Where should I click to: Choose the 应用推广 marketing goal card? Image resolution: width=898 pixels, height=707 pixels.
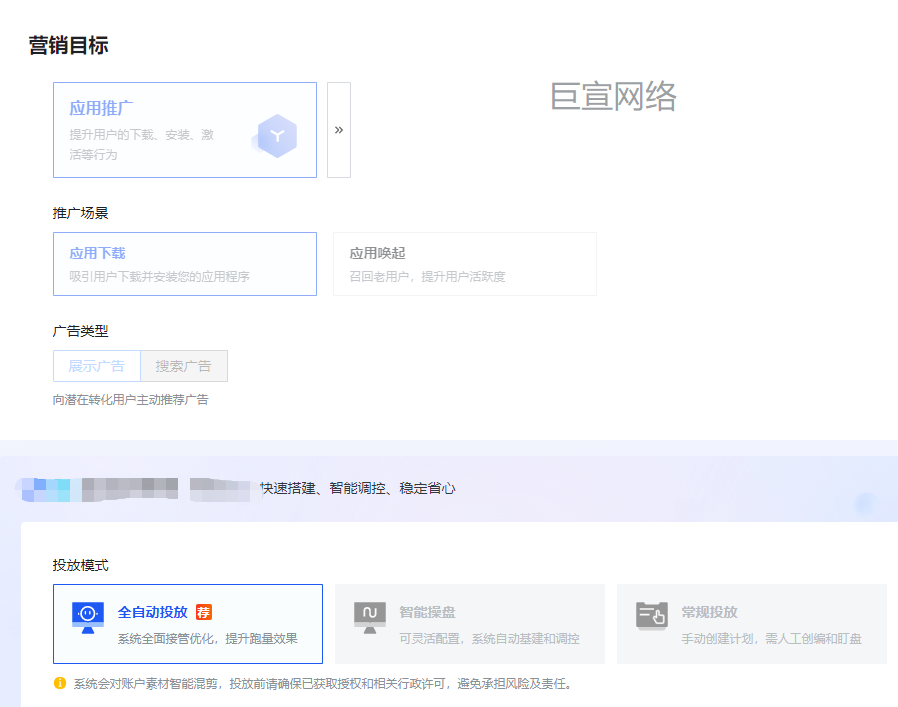pyautogui.click(x=184, y=130)
